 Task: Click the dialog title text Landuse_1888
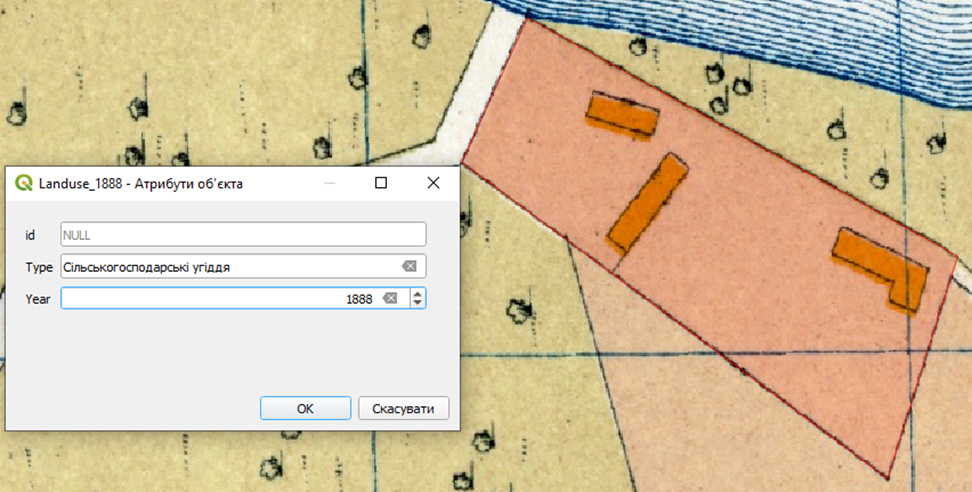(x=140, y=184)
